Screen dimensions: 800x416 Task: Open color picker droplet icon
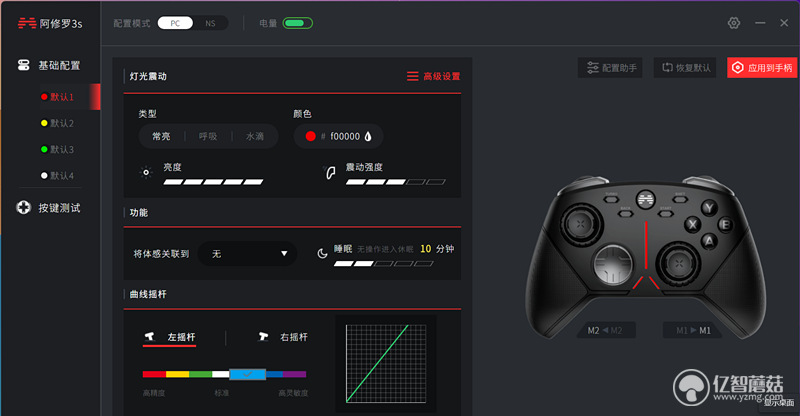(x=368, y=136)
